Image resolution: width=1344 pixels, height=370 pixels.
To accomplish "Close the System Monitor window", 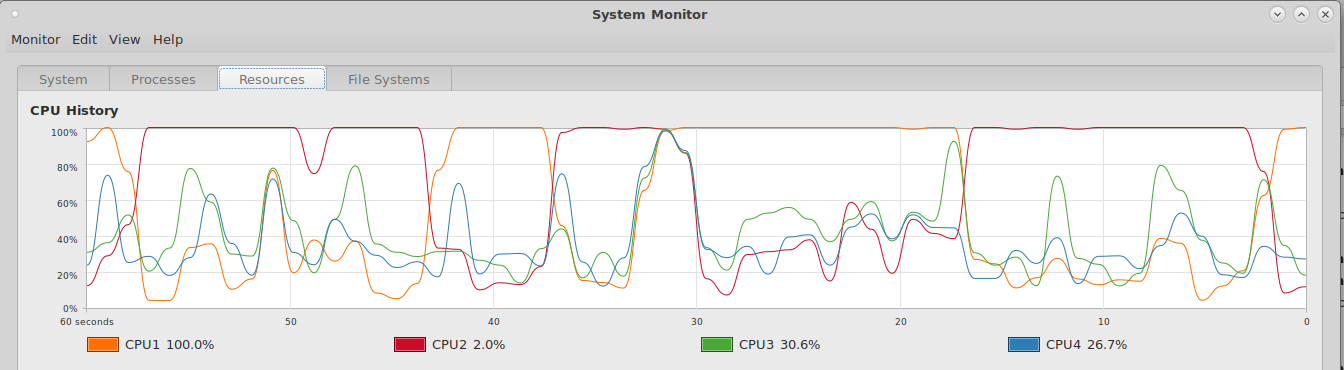I will point(1324,14).
